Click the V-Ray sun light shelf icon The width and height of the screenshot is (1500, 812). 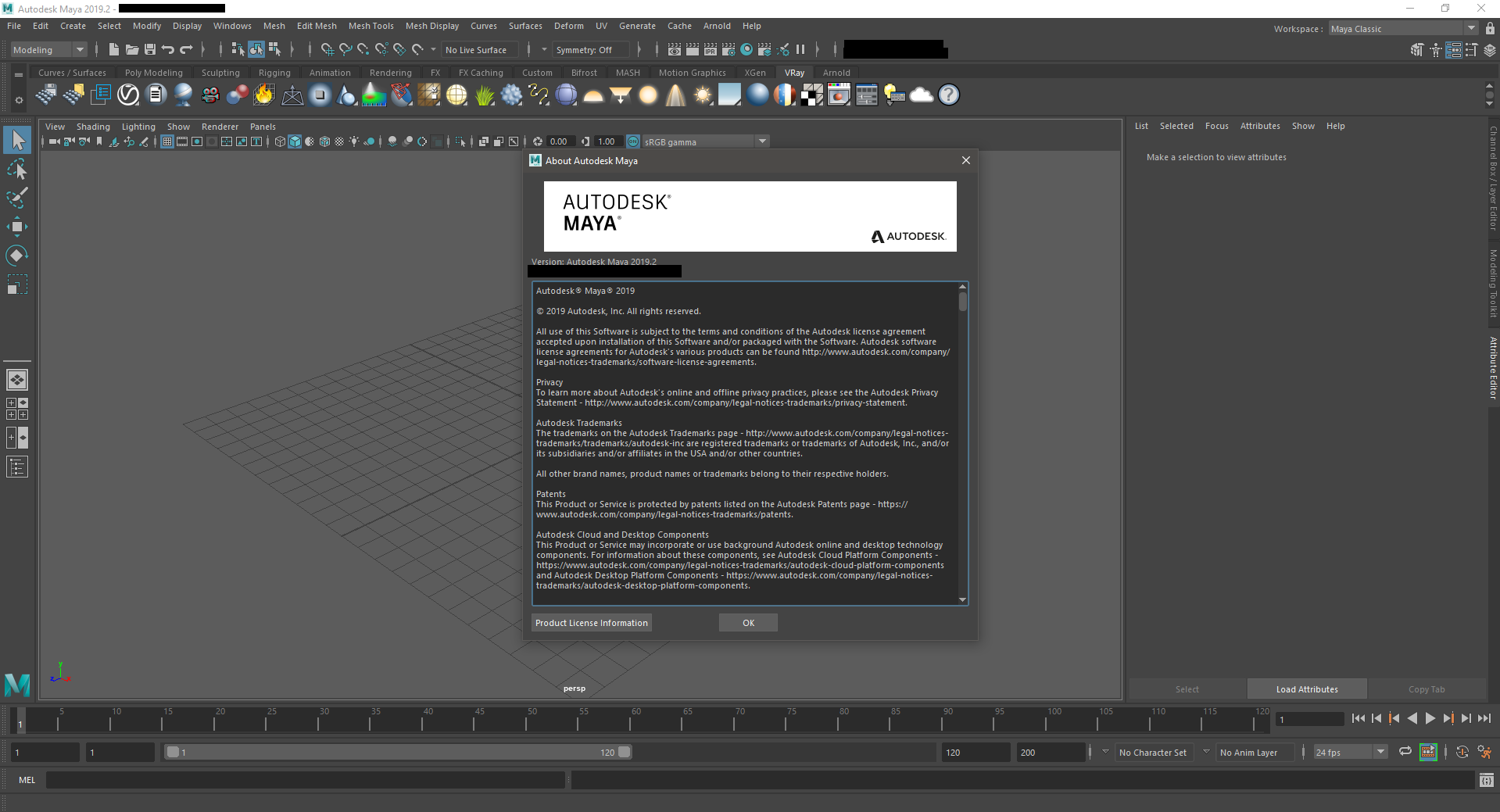tap(703, 95)
